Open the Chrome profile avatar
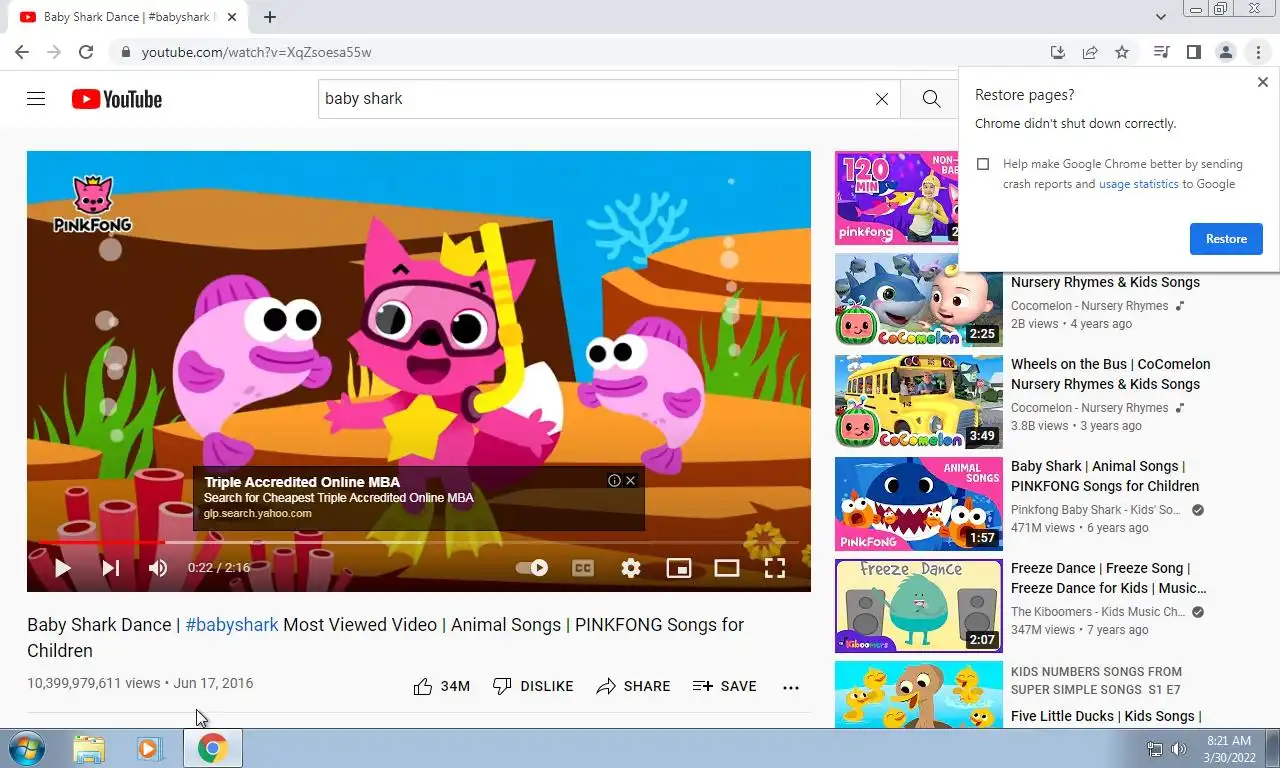This screenshot has height=768, width=1280. pyautogui.click(x=1225, y=52)
